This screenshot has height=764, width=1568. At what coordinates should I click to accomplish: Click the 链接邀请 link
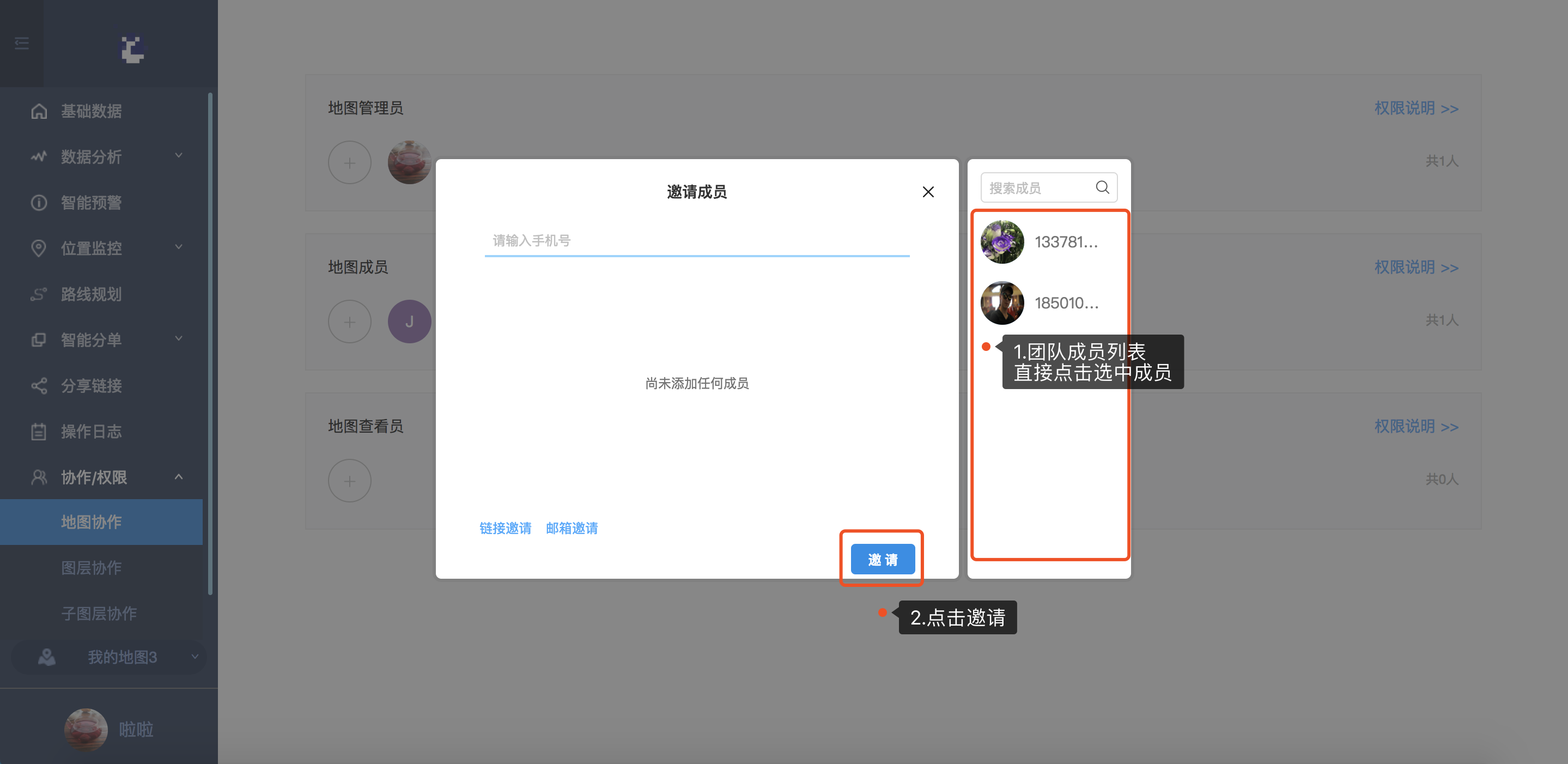click(505, 529)
